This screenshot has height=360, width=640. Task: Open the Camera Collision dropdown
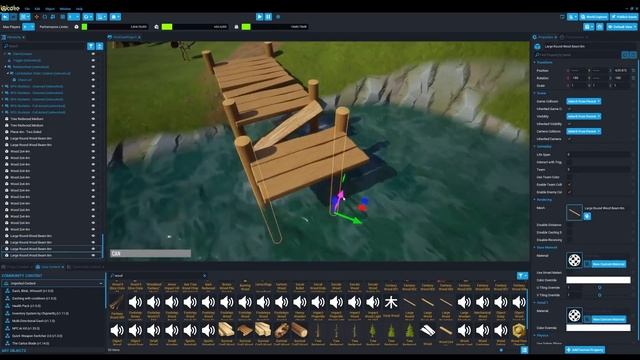[x=584, y=131]
